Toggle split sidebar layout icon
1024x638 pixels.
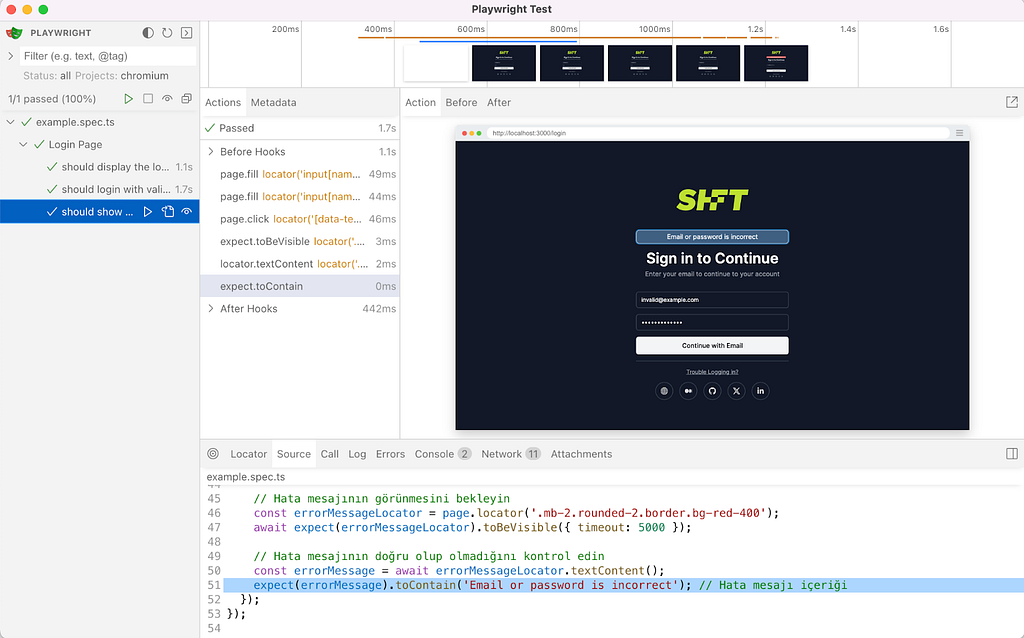1012,454
